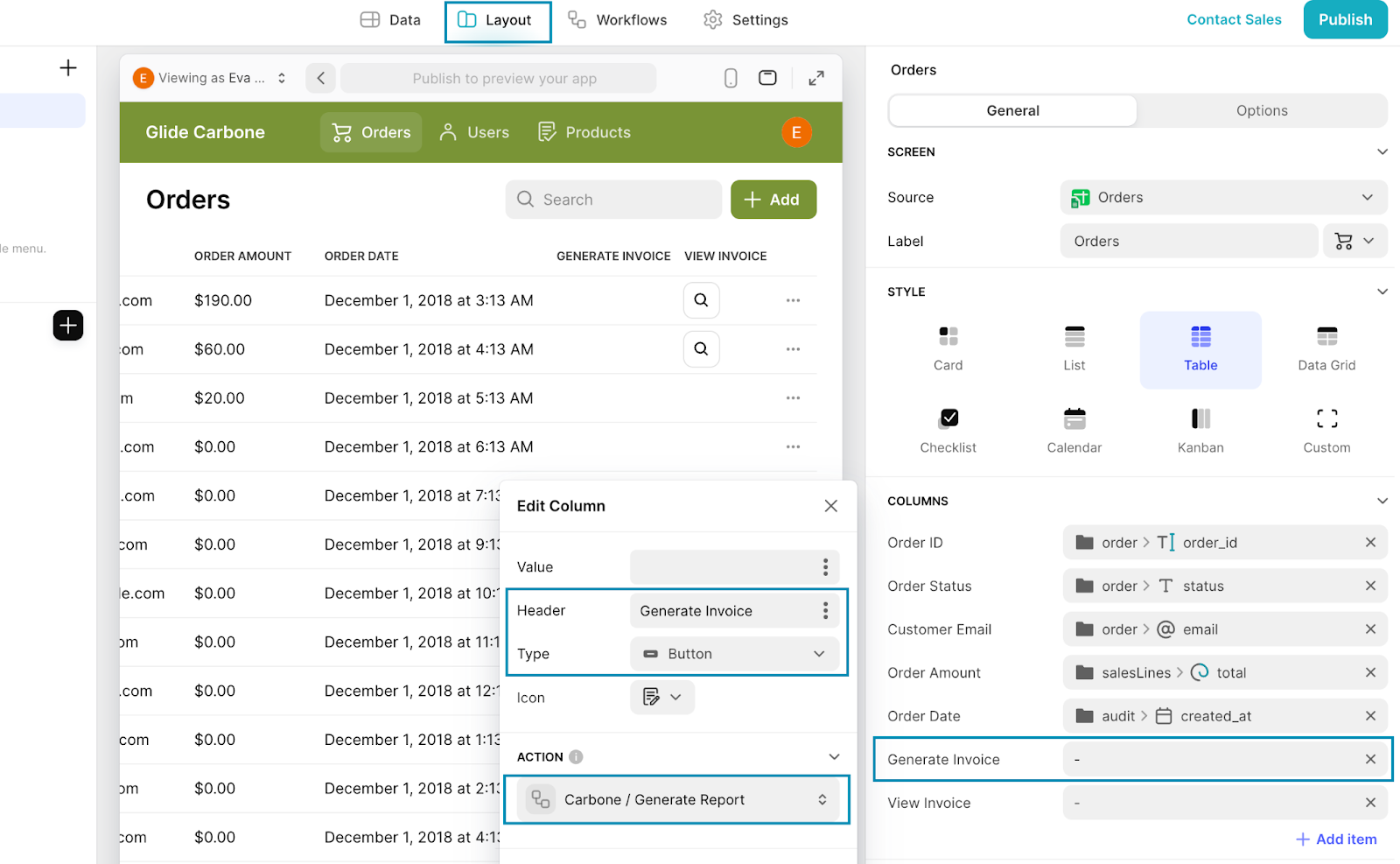The height and width of the screenshot is (864, 1400).
Task: Open the Type dropdown set to Button
Action: [734, 654]
